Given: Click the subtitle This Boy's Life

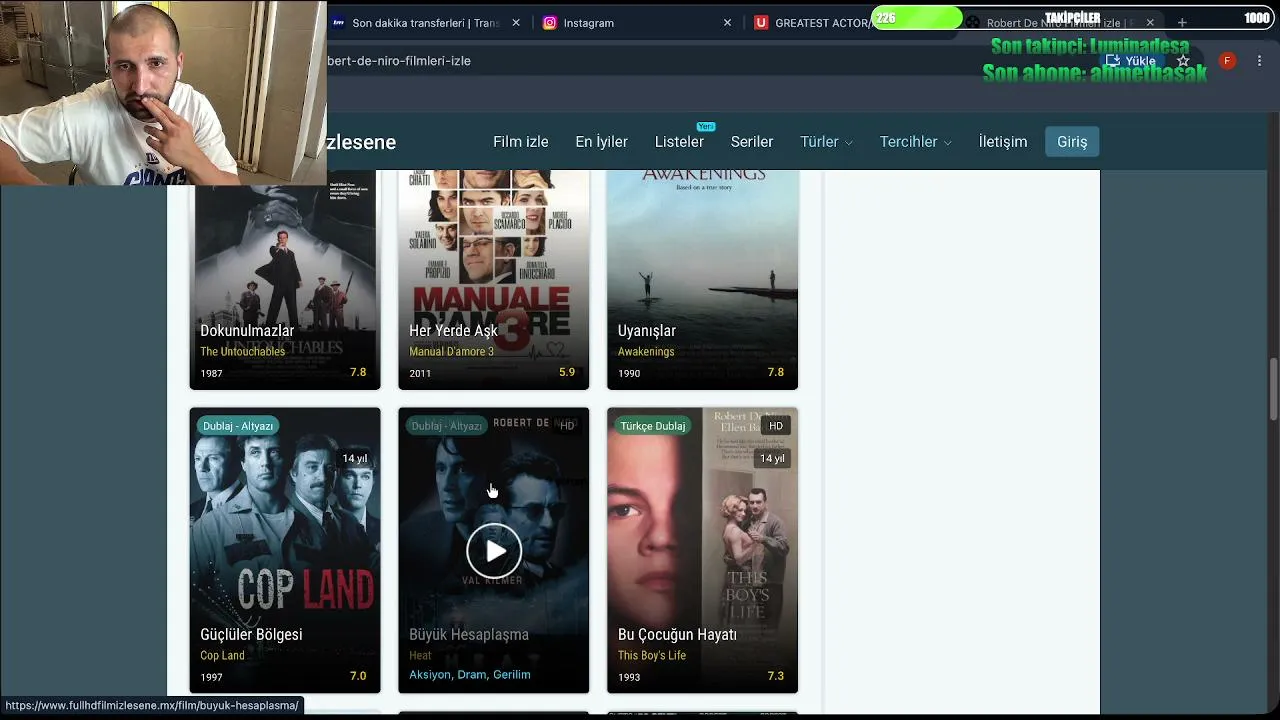Looking at the screenshot, I should click(x=652, y=656).
